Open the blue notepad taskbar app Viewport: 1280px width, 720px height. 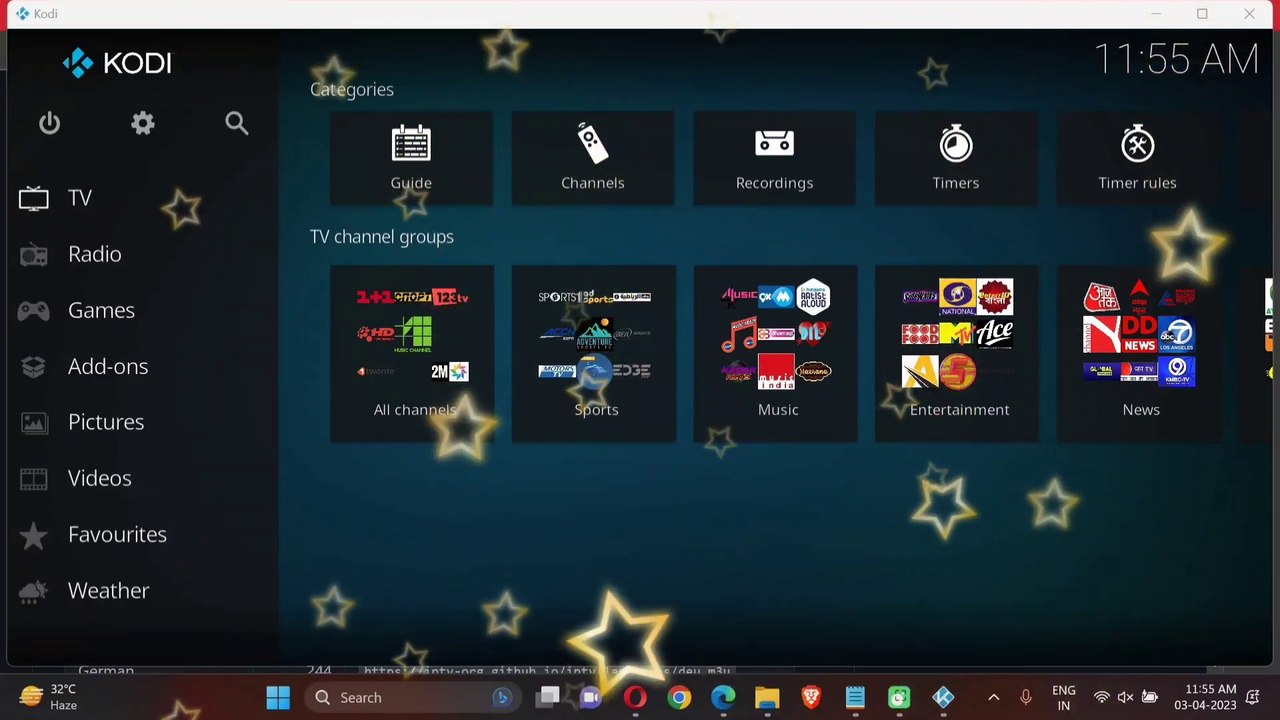855,697
